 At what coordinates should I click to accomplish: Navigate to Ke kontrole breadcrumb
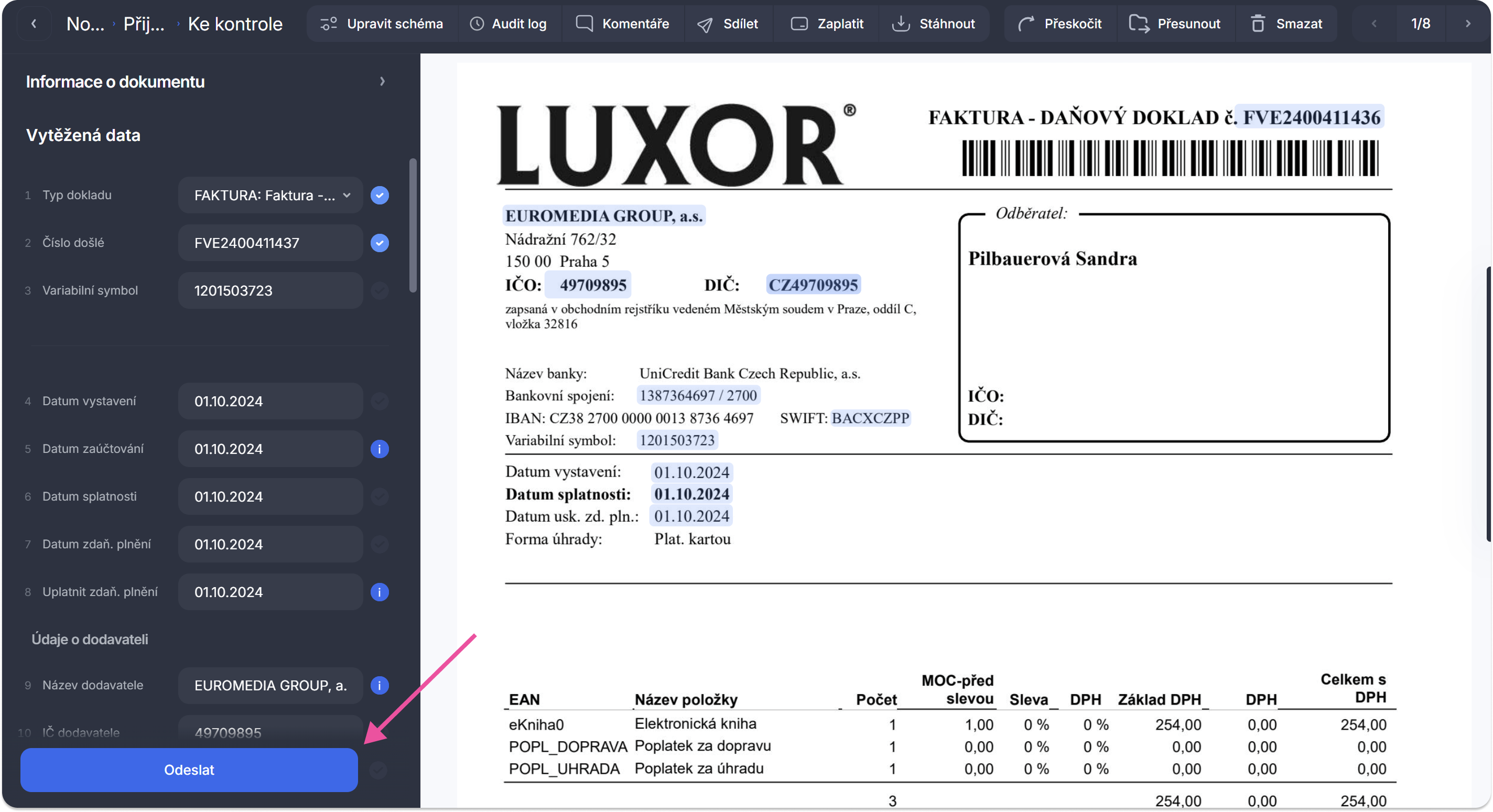point(235,24)
